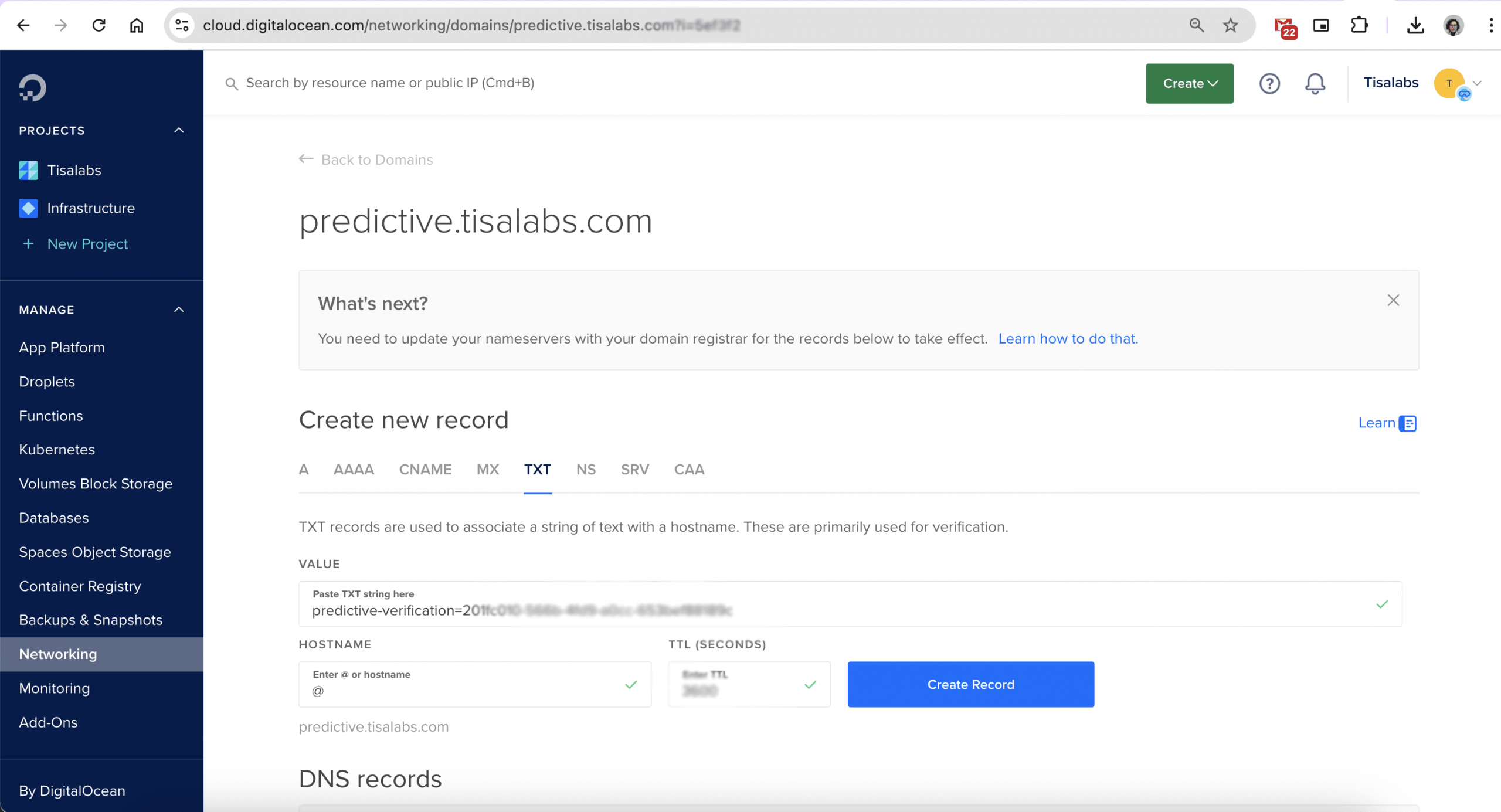Open the Gmail extension with 22 badge

pyautogui.click(x=1285, y=27)
